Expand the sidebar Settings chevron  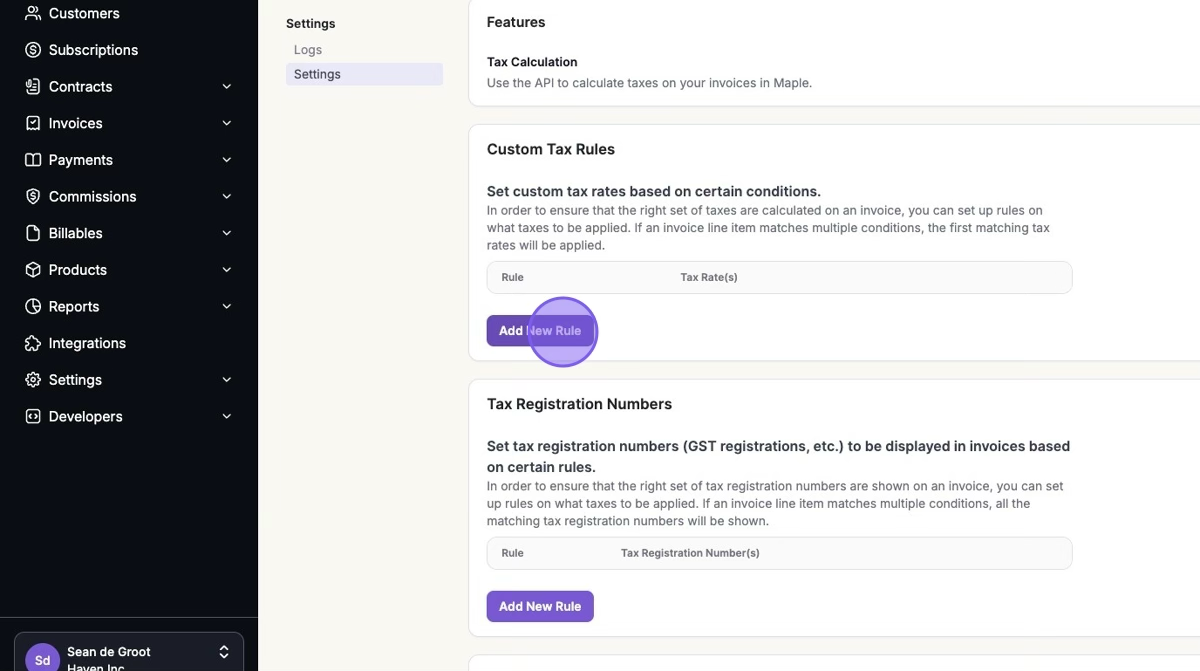227,380
